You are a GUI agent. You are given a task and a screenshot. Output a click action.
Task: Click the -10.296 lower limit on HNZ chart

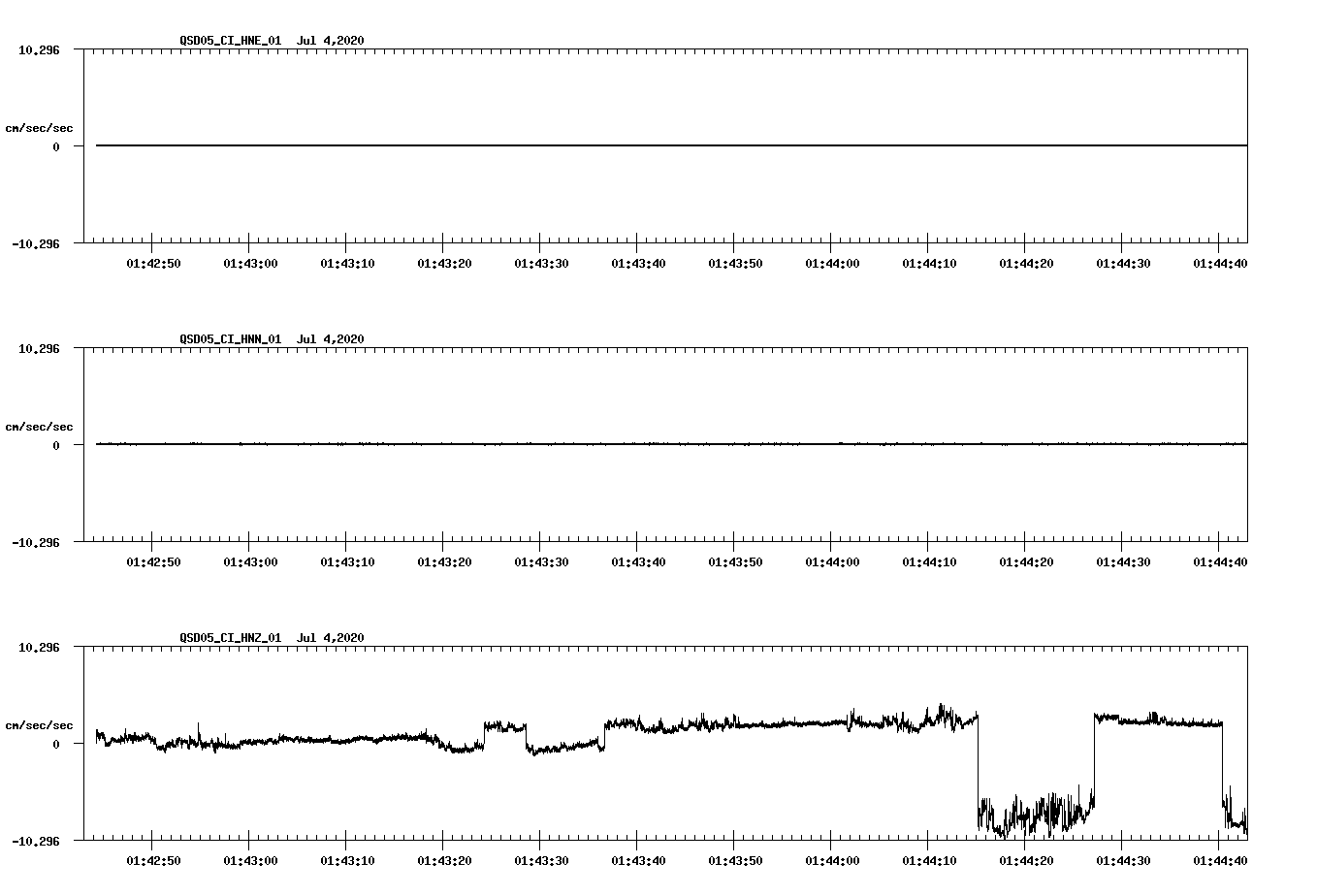[x=36, y=842]
